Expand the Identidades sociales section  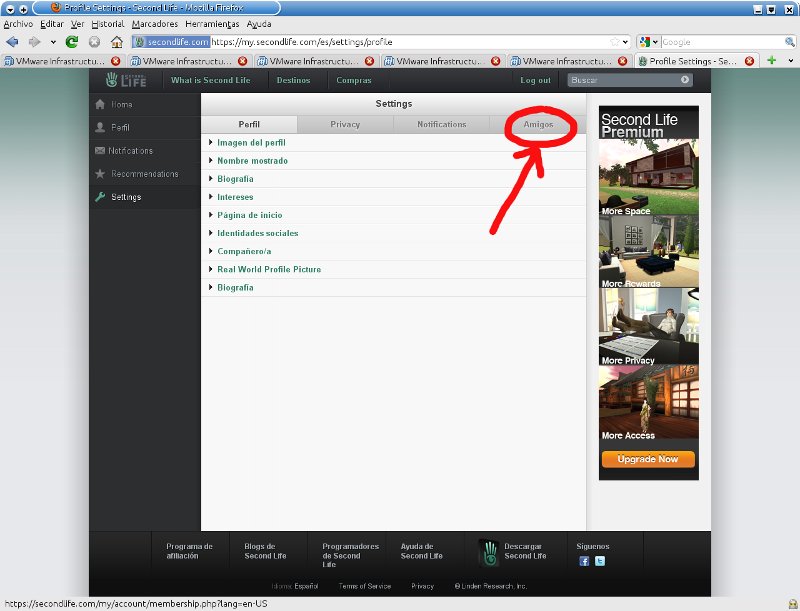(x=393, y=233)
